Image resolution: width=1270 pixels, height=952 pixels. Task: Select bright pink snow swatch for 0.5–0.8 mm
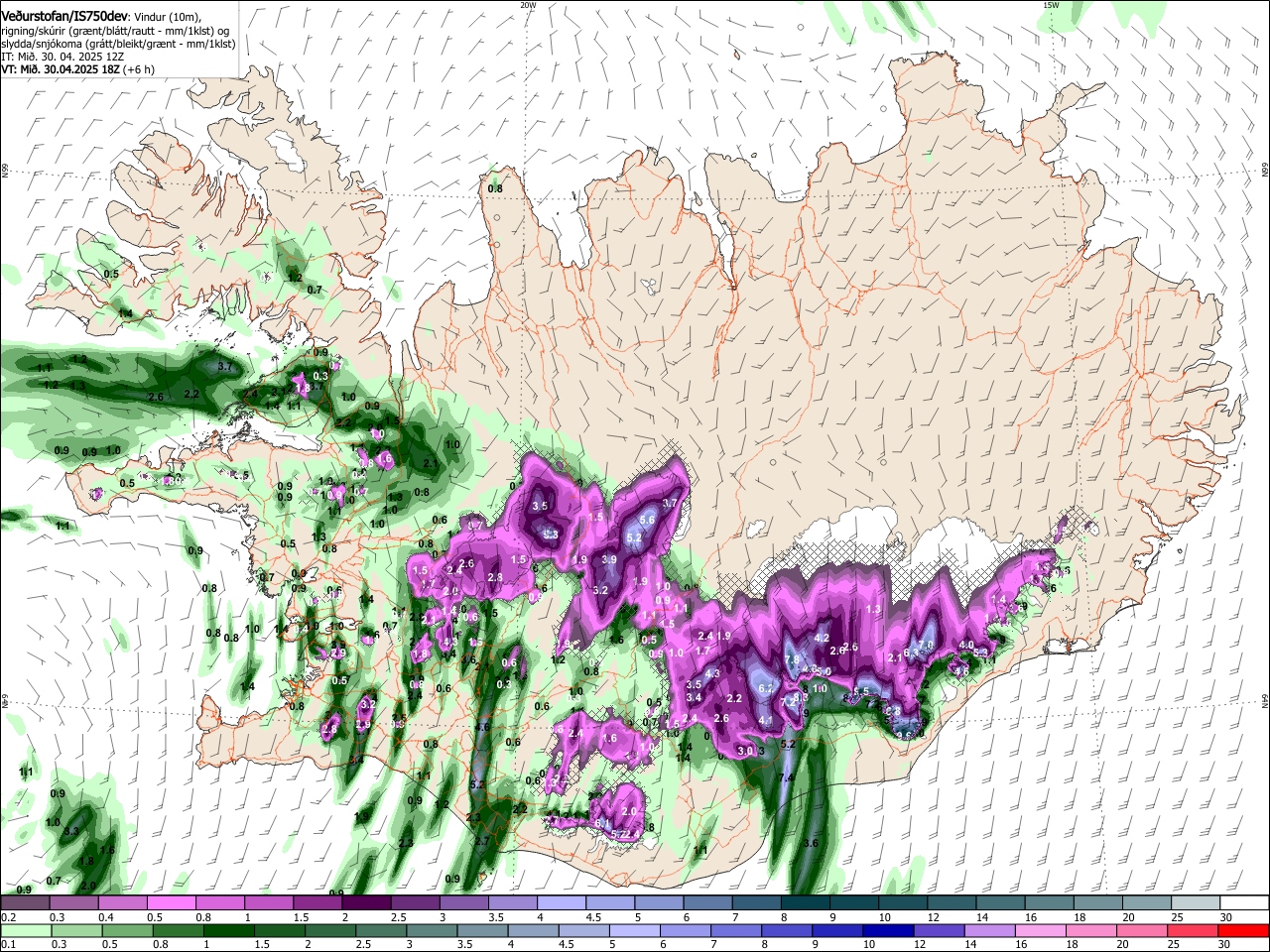point(171,902)
